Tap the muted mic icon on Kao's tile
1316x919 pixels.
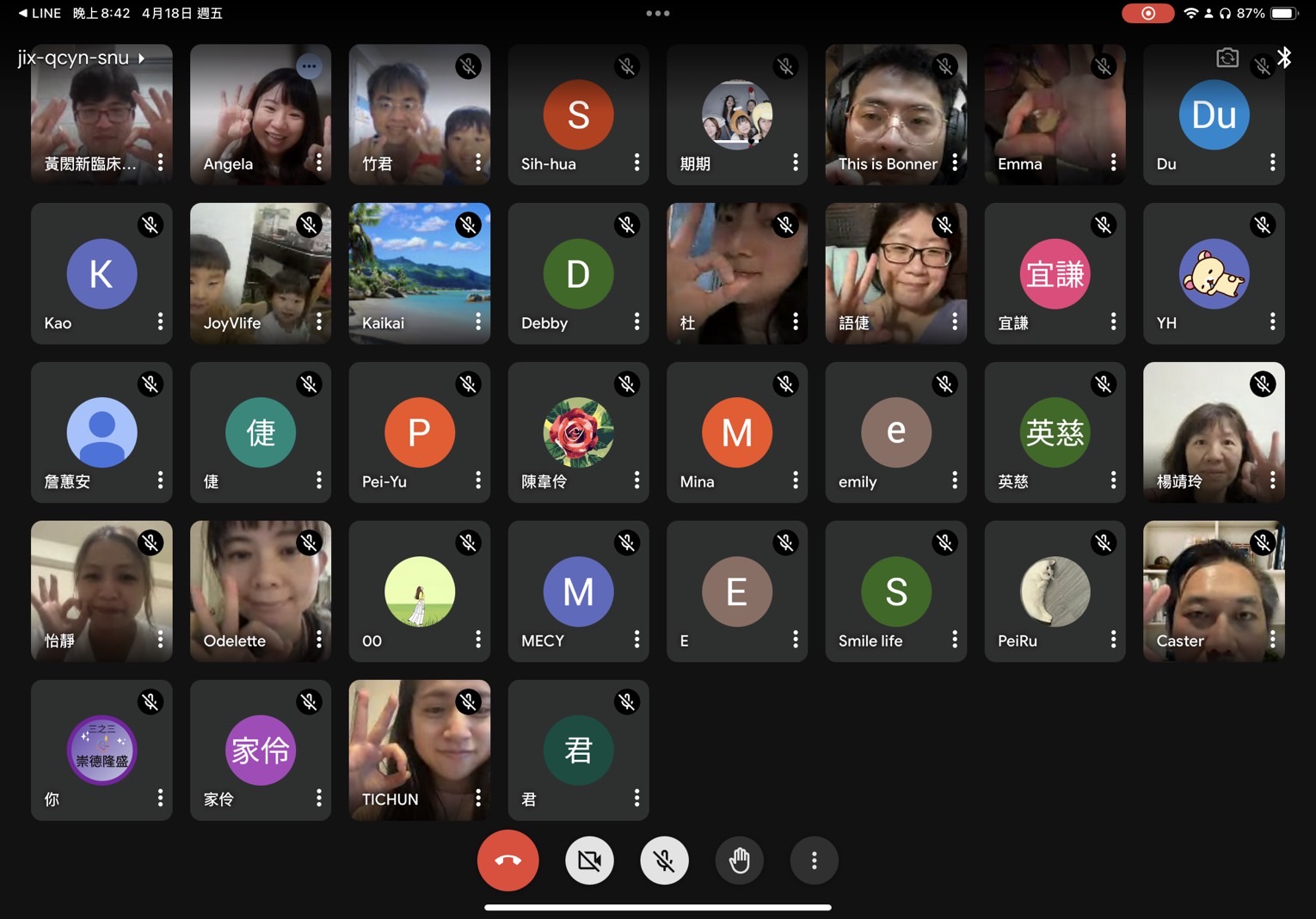pyautogui.click(x=151, y=225)
